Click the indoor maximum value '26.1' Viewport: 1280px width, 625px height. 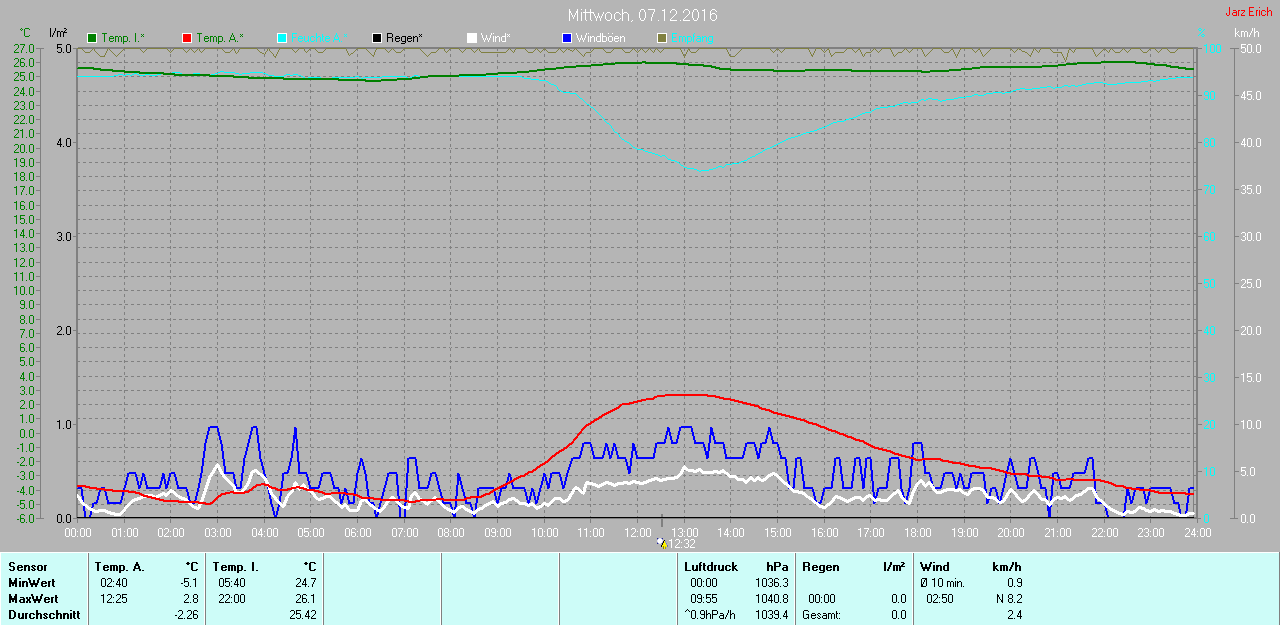(x=305, y=599)
